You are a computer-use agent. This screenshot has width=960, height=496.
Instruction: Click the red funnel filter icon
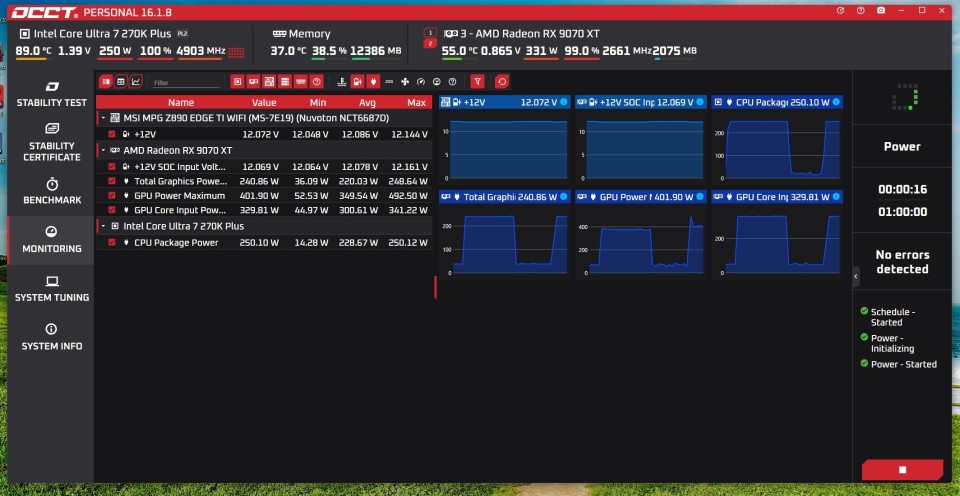478,81
